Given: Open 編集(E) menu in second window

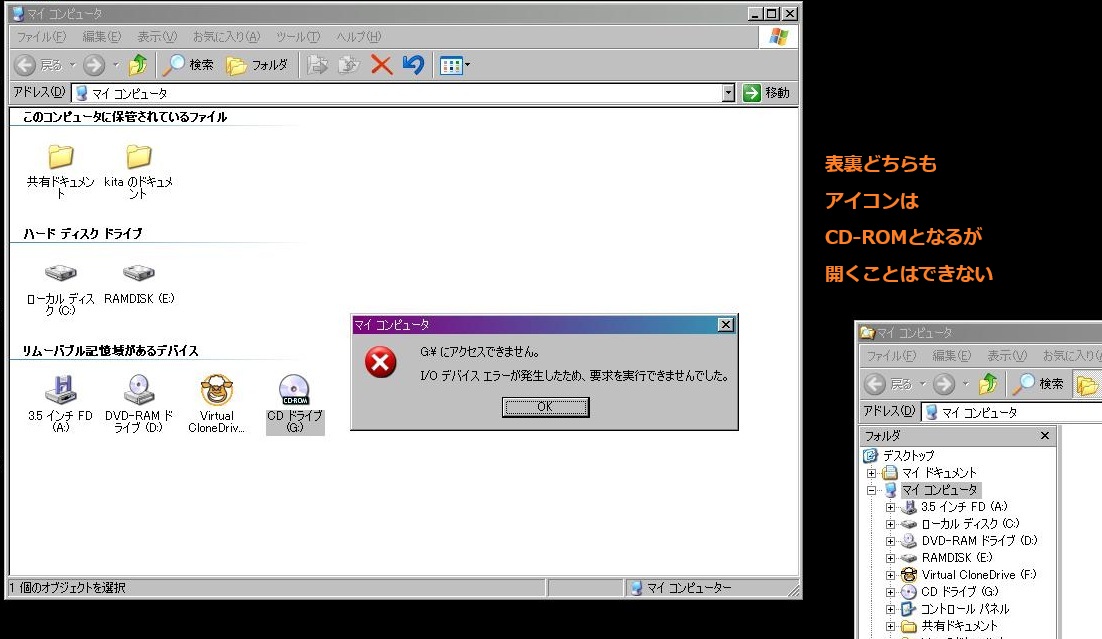Looking at the screenshot, I should (952, 356).
